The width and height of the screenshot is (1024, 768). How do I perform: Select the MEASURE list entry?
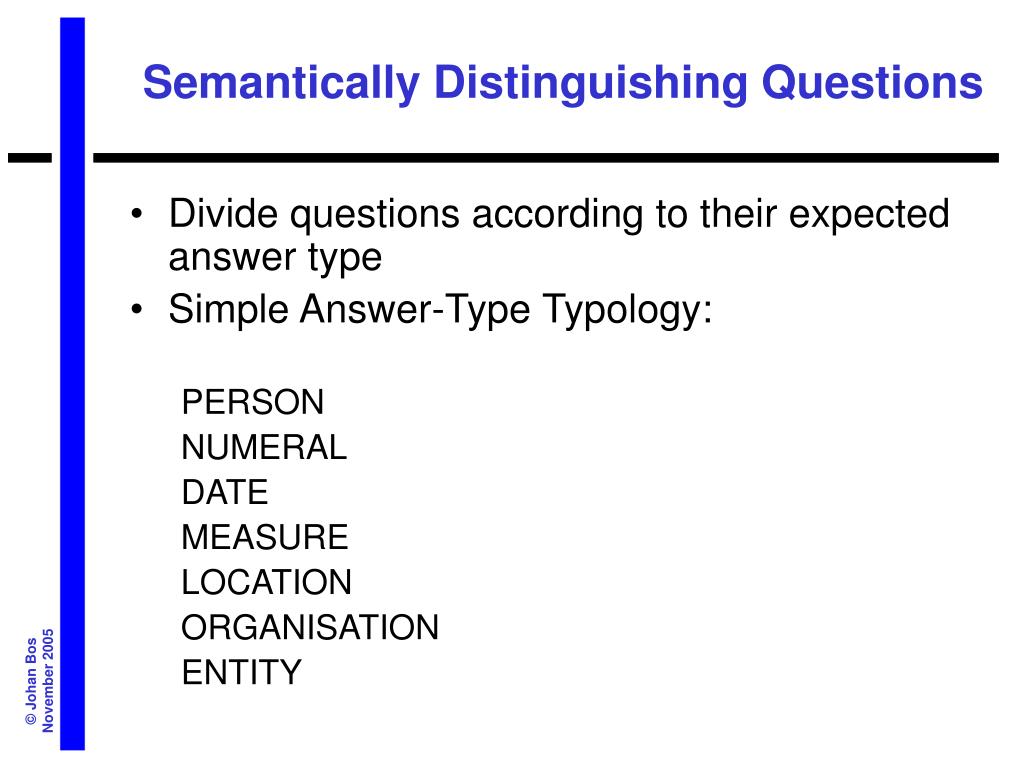pos(264,537)
